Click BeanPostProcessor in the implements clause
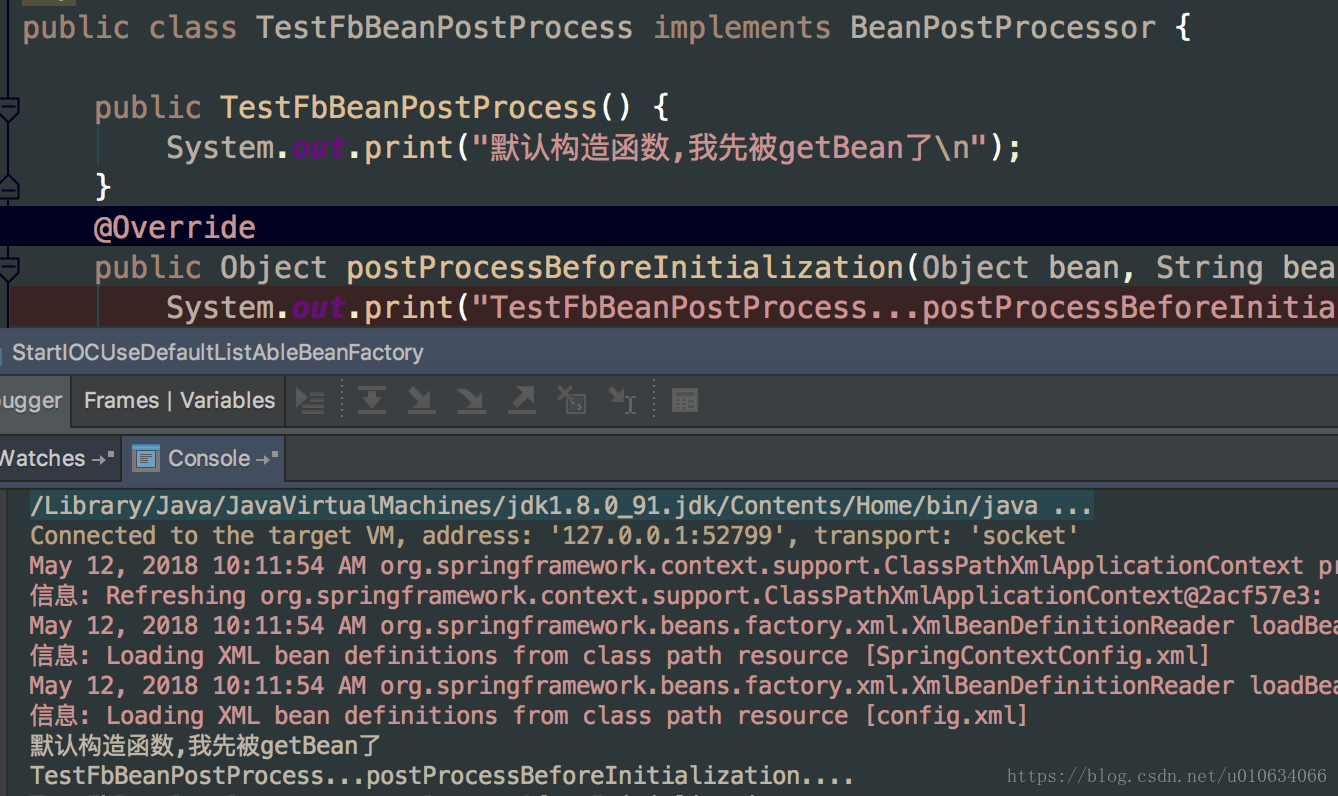 (1003, 27)
